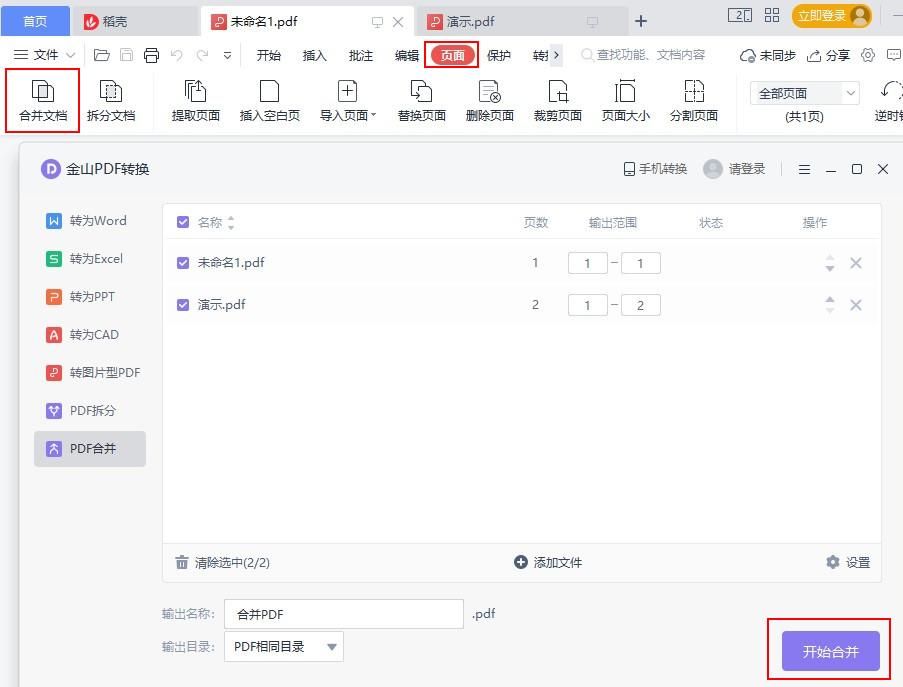Viewport: 903px width, 687px height.
Task: Click the new tab plus icon
Action: pos(640,21)
